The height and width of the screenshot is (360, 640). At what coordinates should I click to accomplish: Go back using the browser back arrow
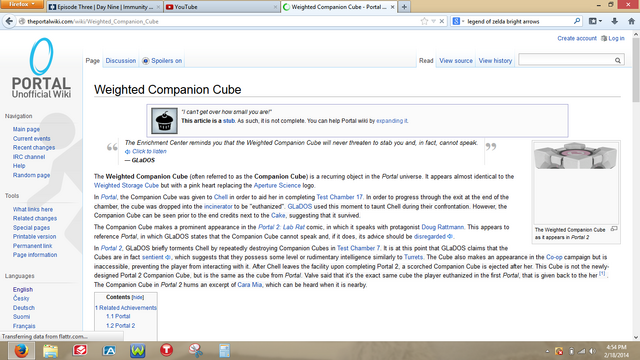[9, 21]
